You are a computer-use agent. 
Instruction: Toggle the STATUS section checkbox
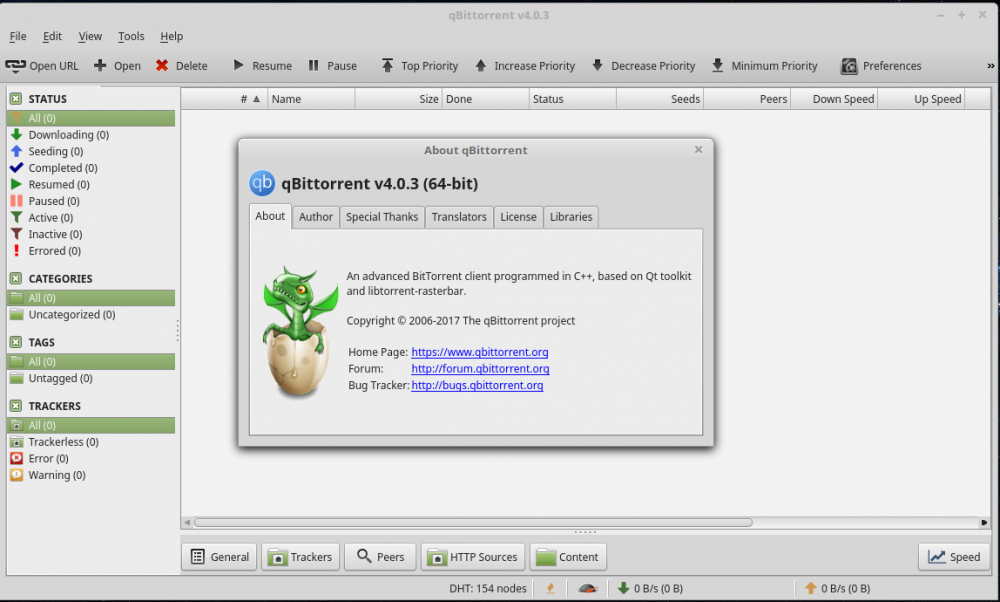(16, 99)
